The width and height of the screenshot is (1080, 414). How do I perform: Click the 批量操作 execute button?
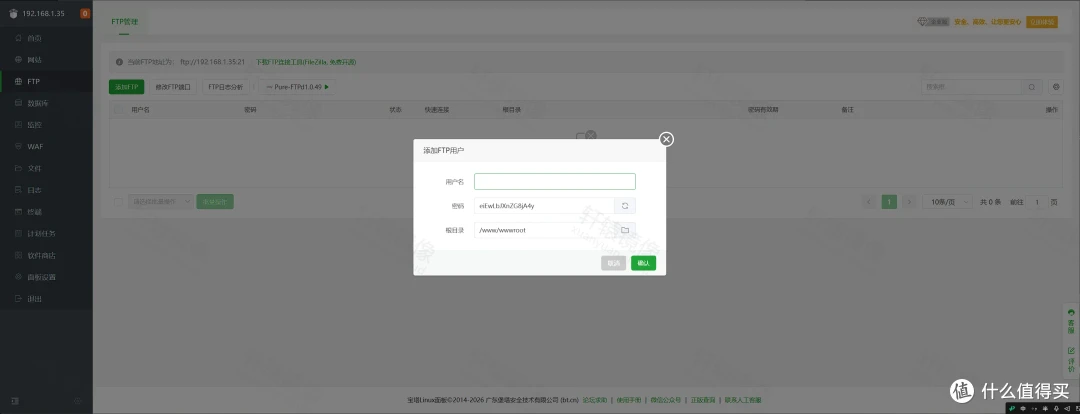tap(215, 202)
